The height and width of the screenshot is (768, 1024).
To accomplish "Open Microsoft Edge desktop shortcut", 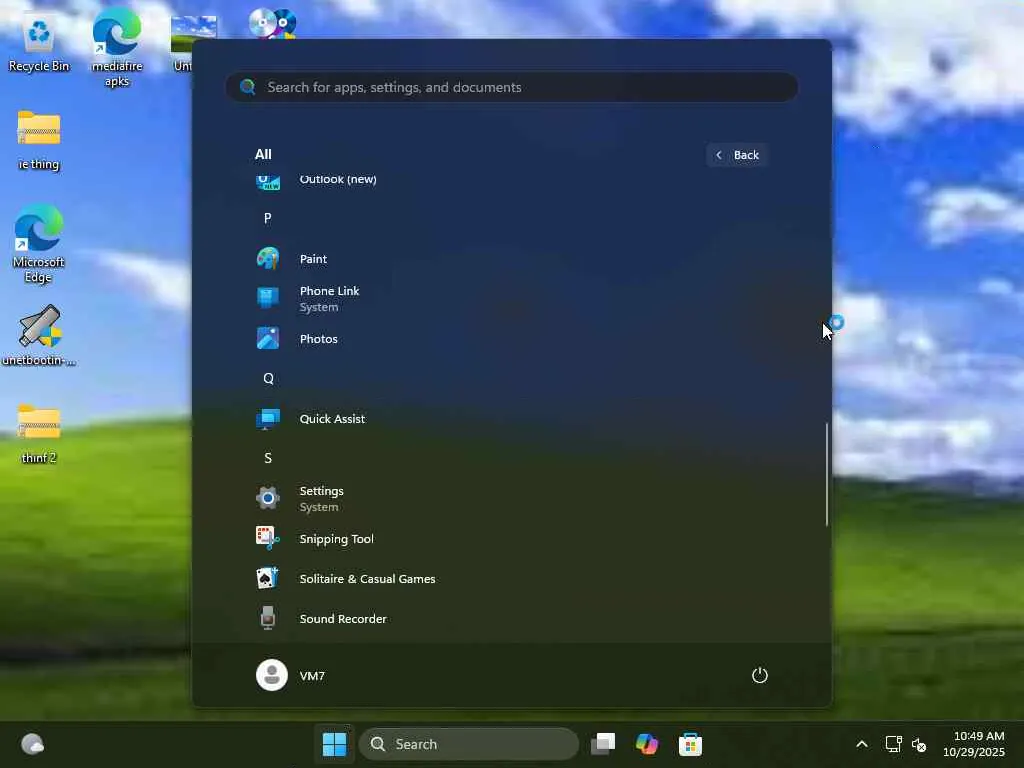I will pos(39,244).
